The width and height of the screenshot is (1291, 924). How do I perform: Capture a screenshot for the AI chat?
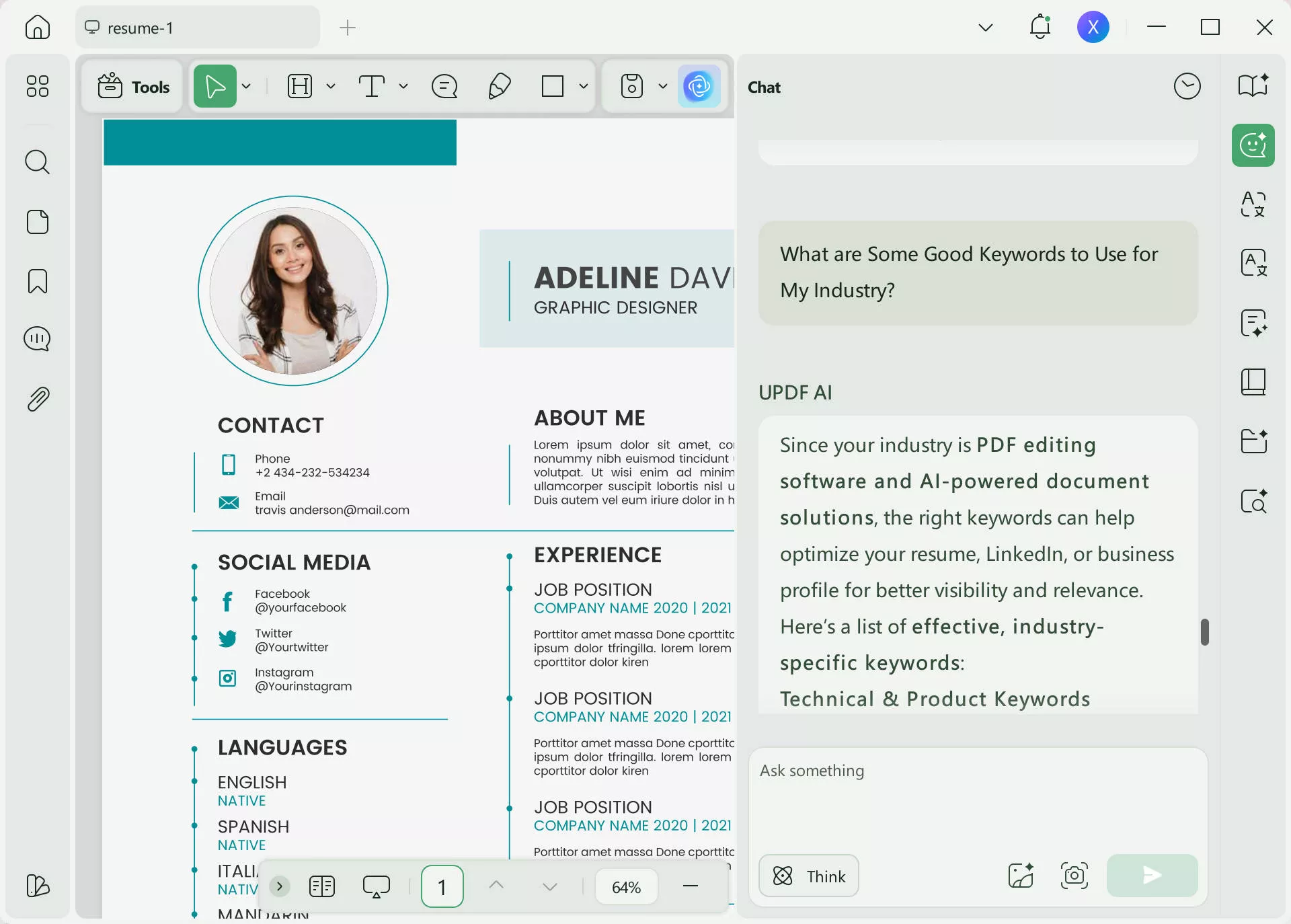click(x=1073, y=876)
